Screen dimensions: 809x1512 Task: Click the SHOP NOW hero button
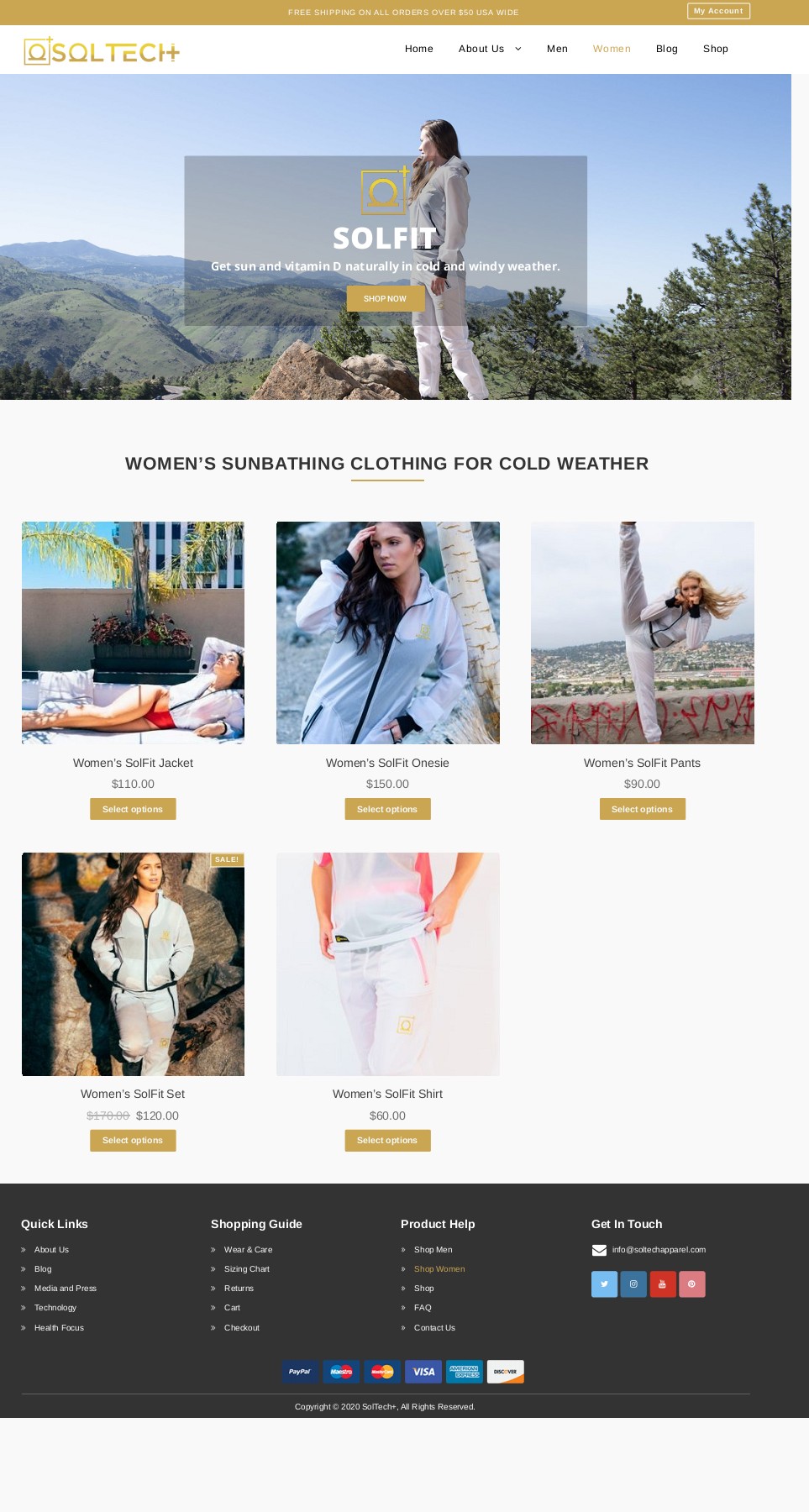(x=385, y=299)
